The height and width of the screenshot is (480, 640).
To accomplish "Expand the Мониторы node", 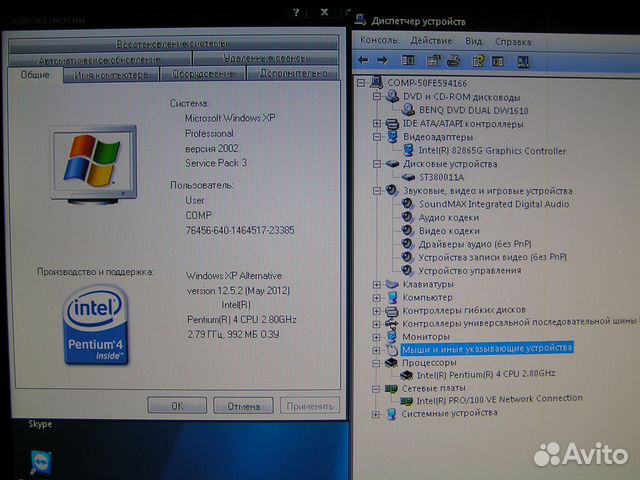I will (376, 337).
